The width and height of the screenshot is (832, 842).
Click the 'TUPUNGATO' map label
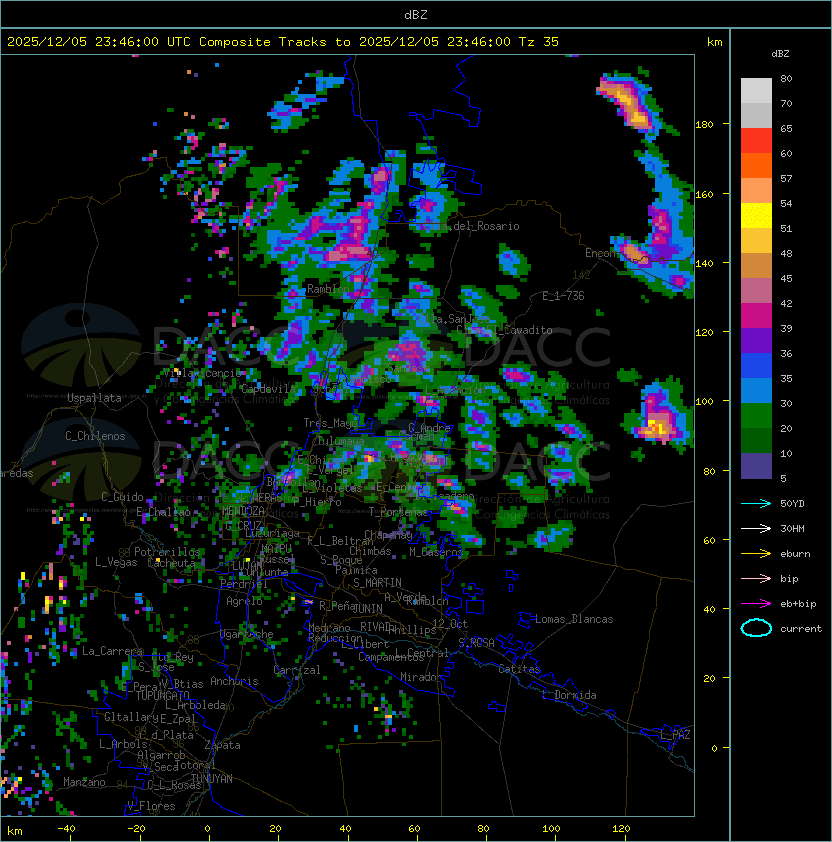tap(162, 695)
